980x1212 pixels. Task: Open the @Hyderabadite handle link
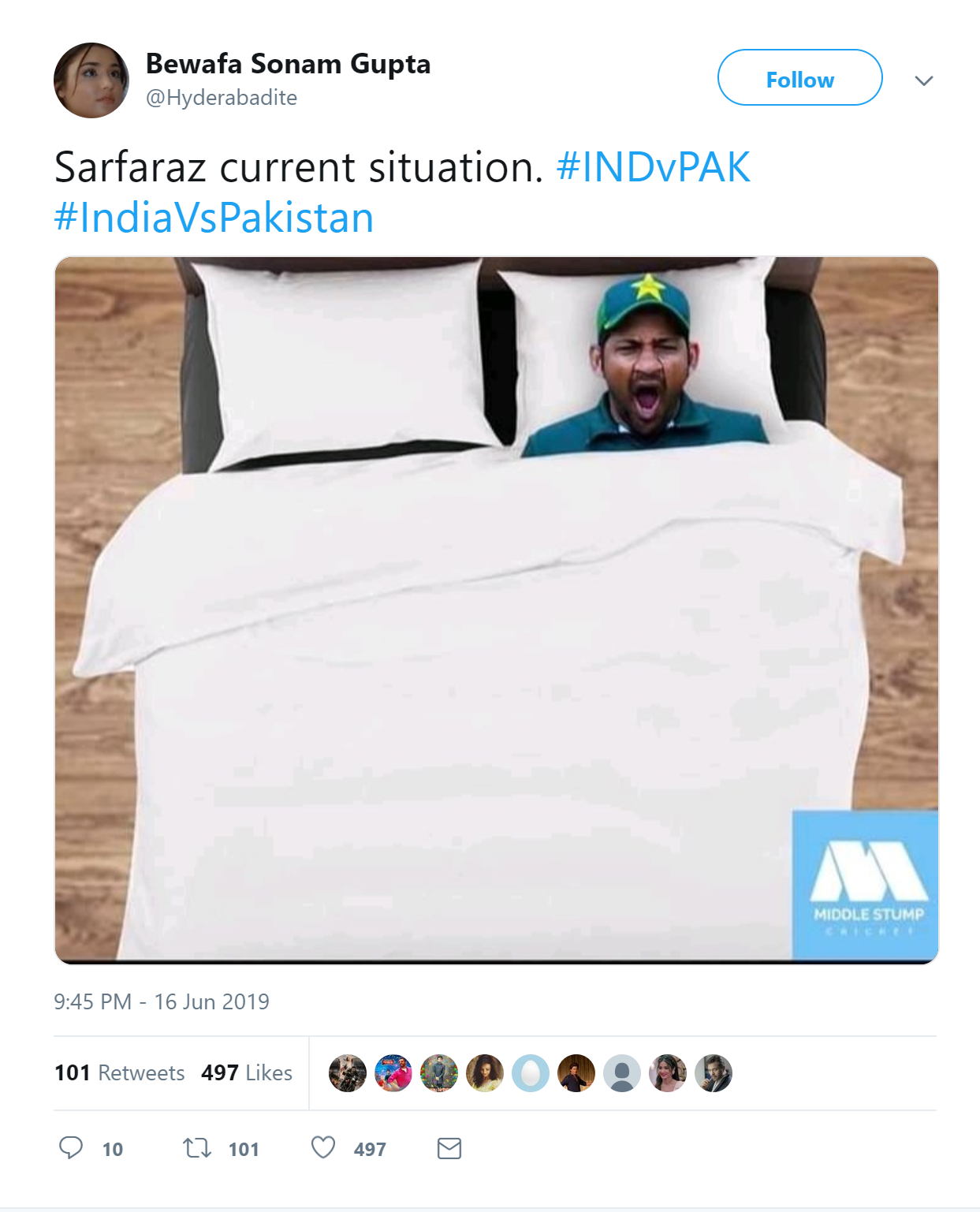222,98
